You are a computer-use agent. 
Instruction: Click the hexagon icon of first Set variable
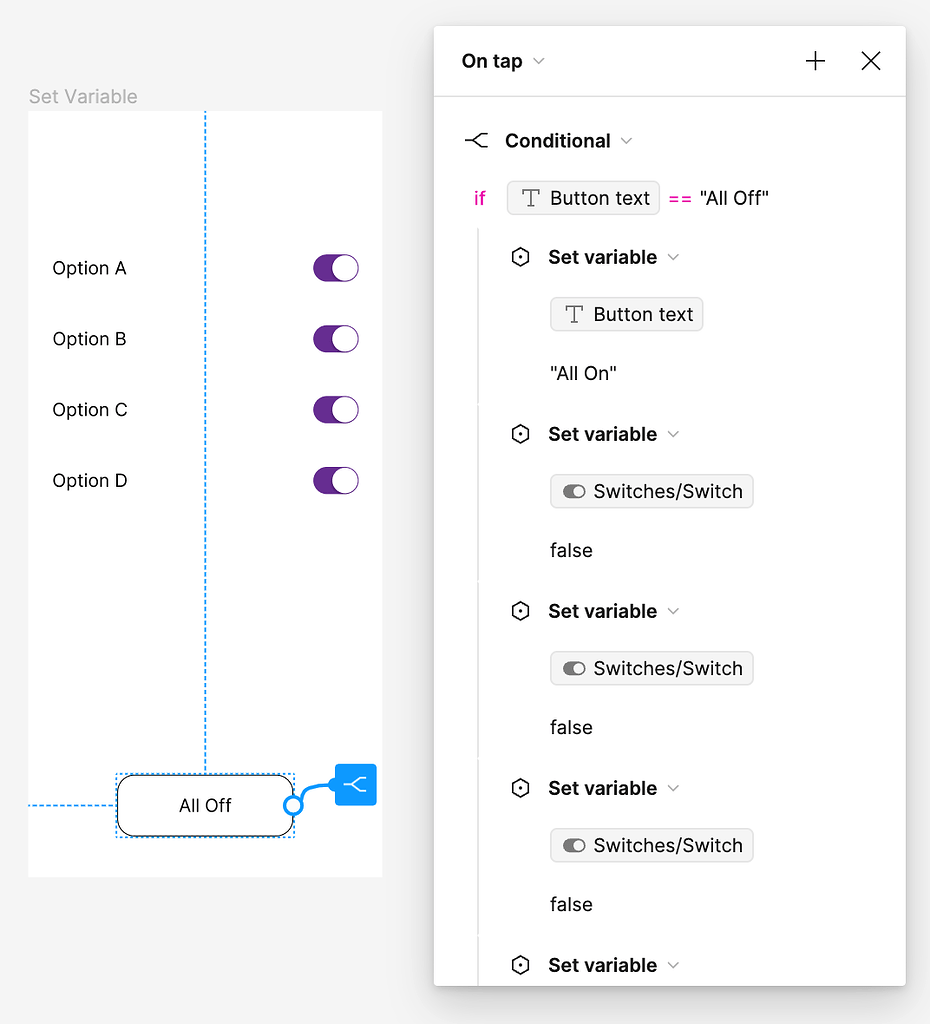point(520,257)
